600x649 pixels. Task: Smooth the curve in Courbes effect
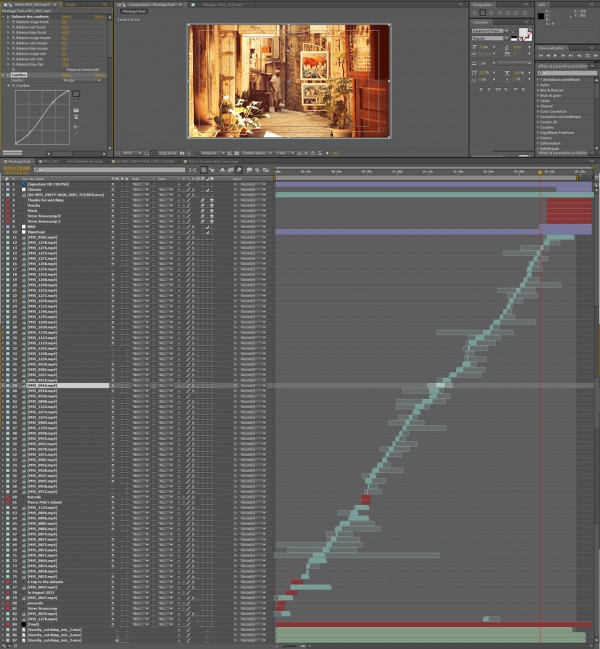(76, 127)
